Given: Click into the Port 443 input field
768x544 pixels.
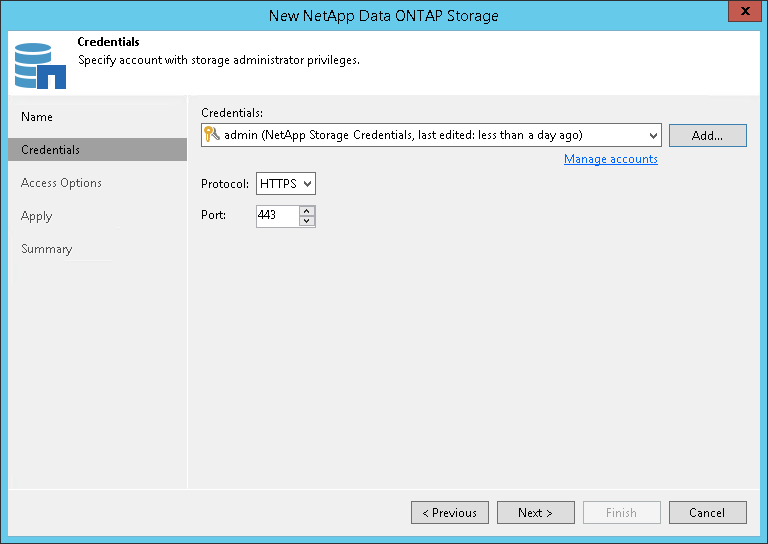Looking at the screenshot, I should click(277, 216).
